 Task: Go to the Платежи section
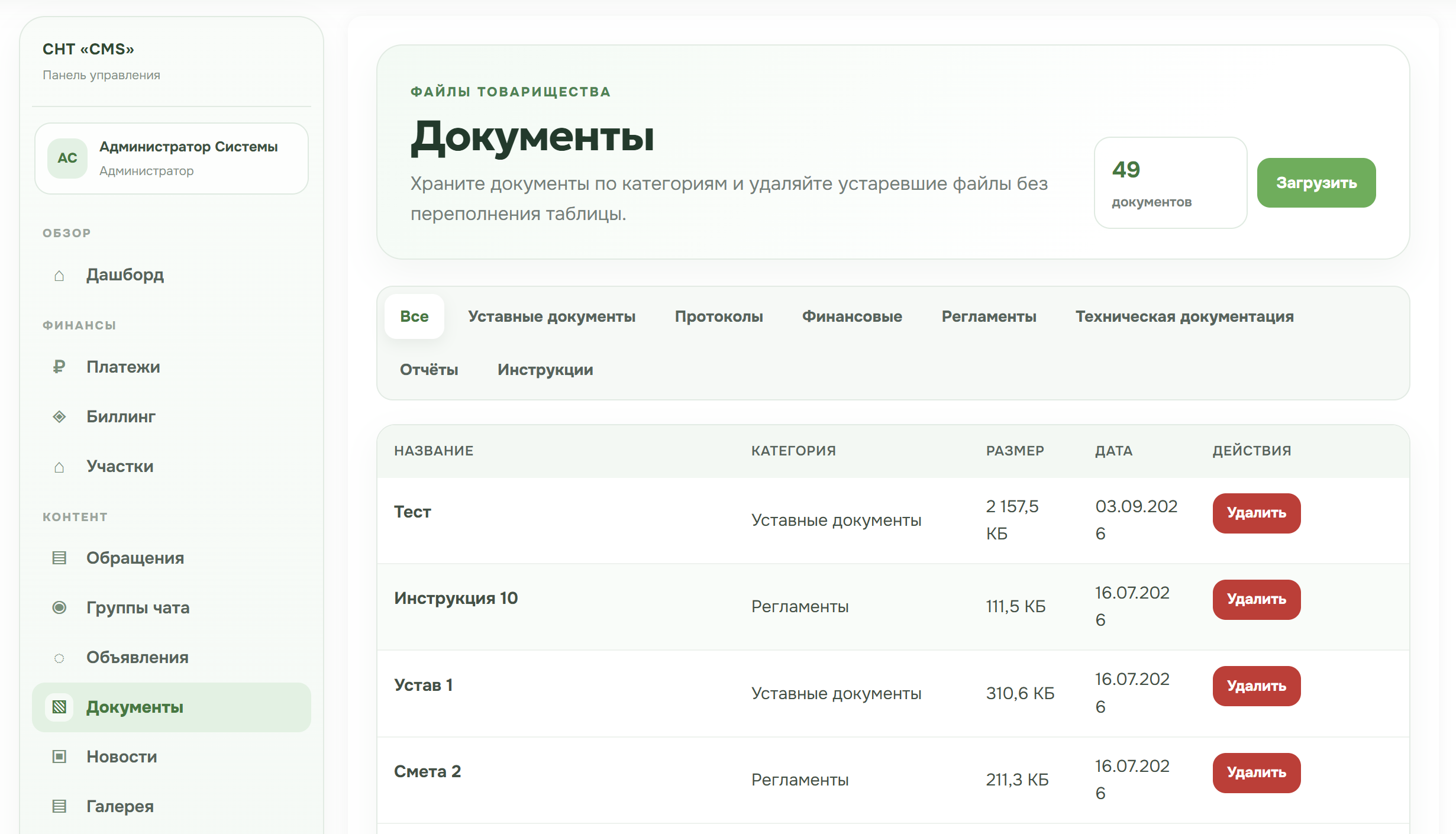(172, 367)
